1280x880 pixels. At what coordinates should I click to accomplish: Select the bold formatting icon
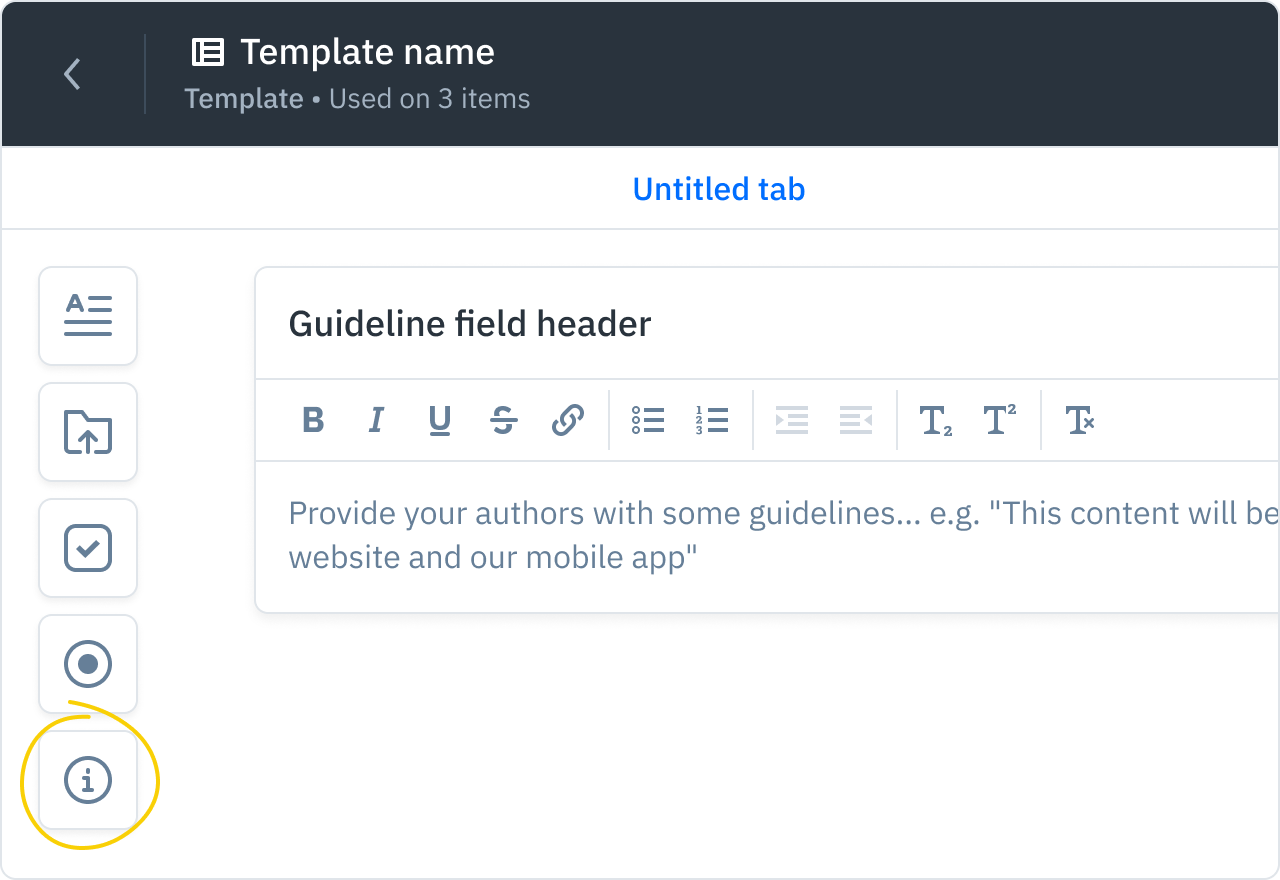click(x=313, y=420)
